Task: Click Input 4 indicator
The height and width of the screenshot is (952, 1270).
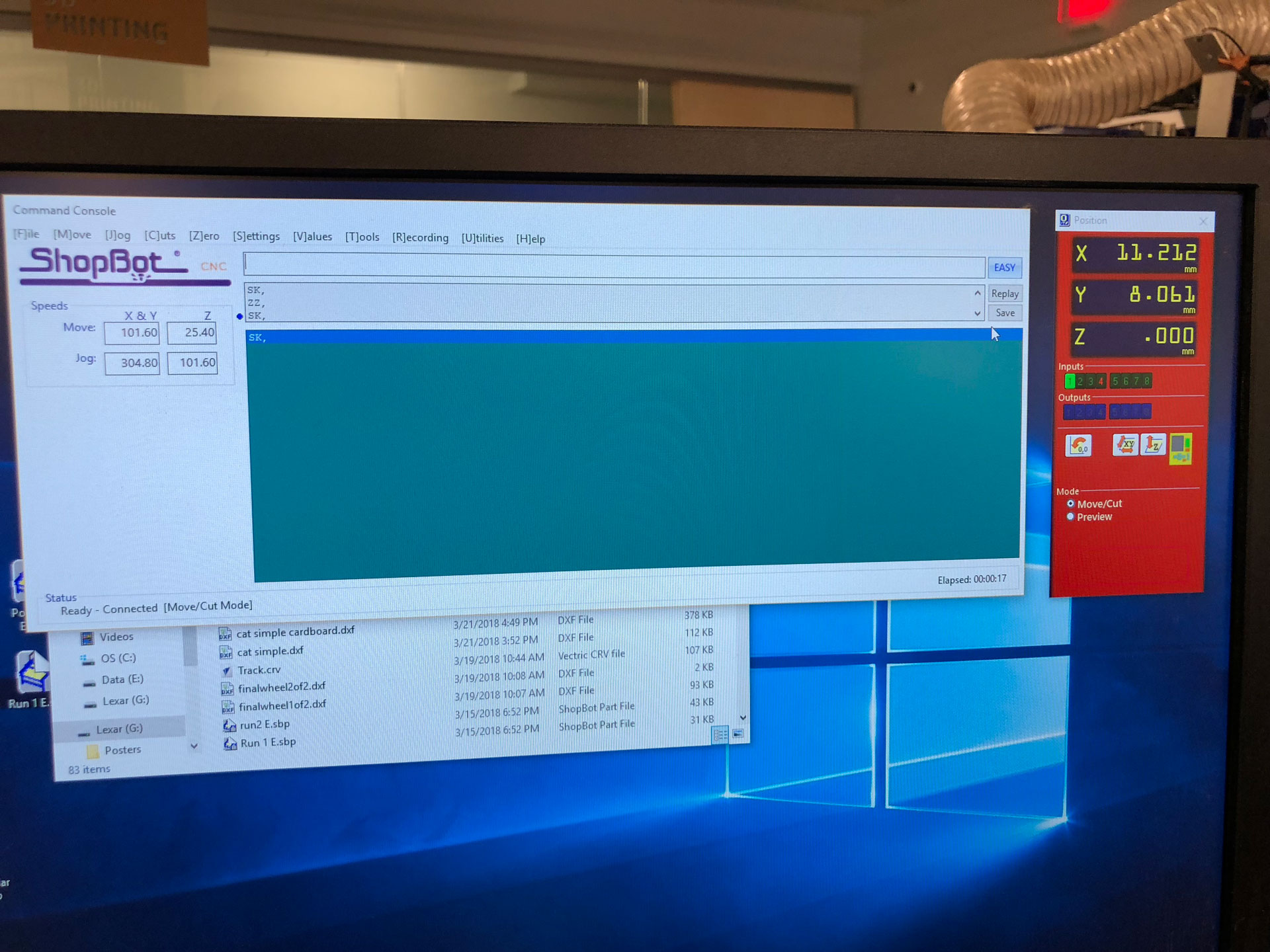Action: [x=1101, y=381]
